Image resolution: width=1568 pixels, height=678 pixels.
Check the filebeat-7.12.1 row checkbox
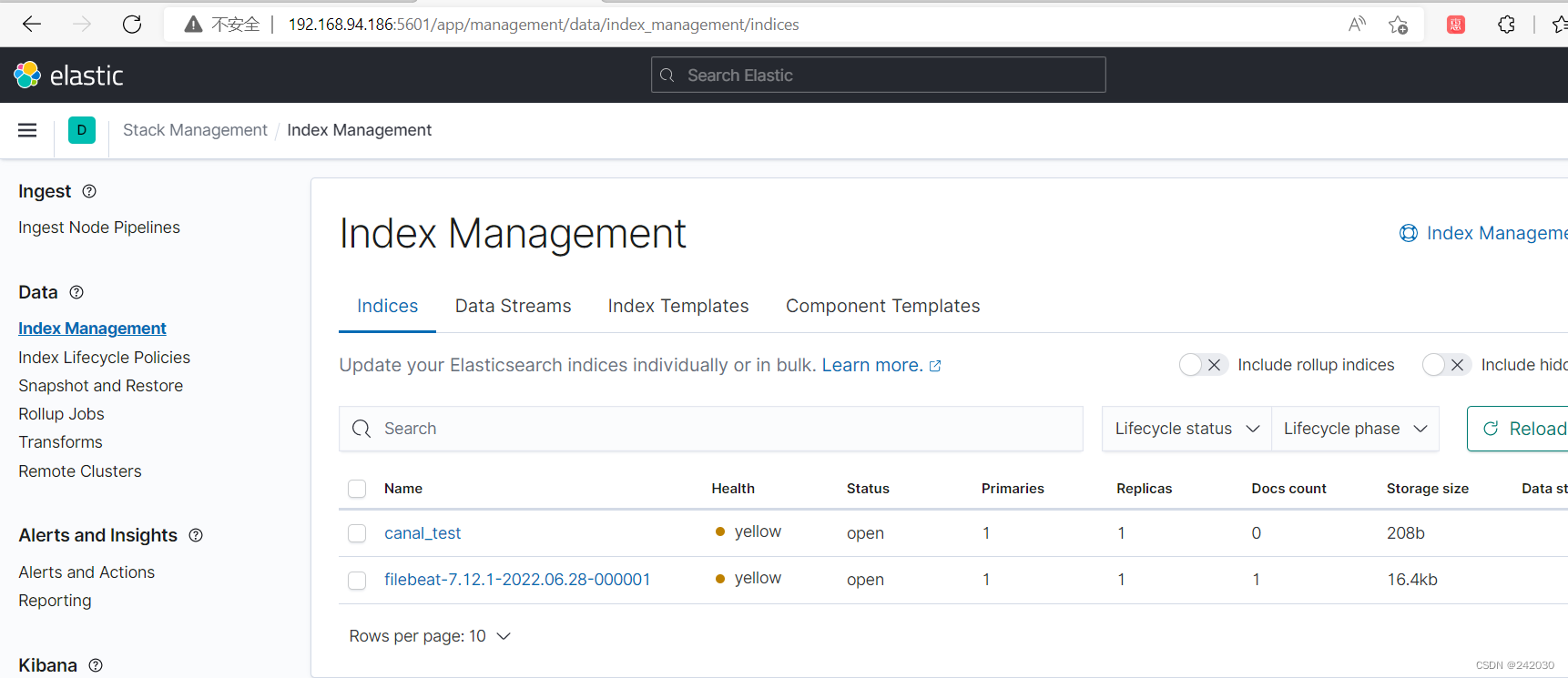coord(357,580)
